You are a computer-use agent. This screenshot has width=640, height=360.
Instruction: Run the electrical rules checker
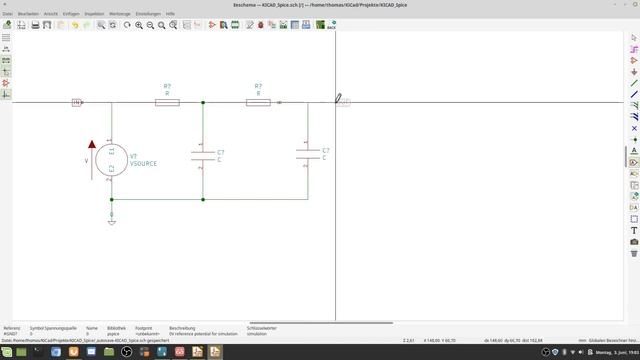point(261,25)
